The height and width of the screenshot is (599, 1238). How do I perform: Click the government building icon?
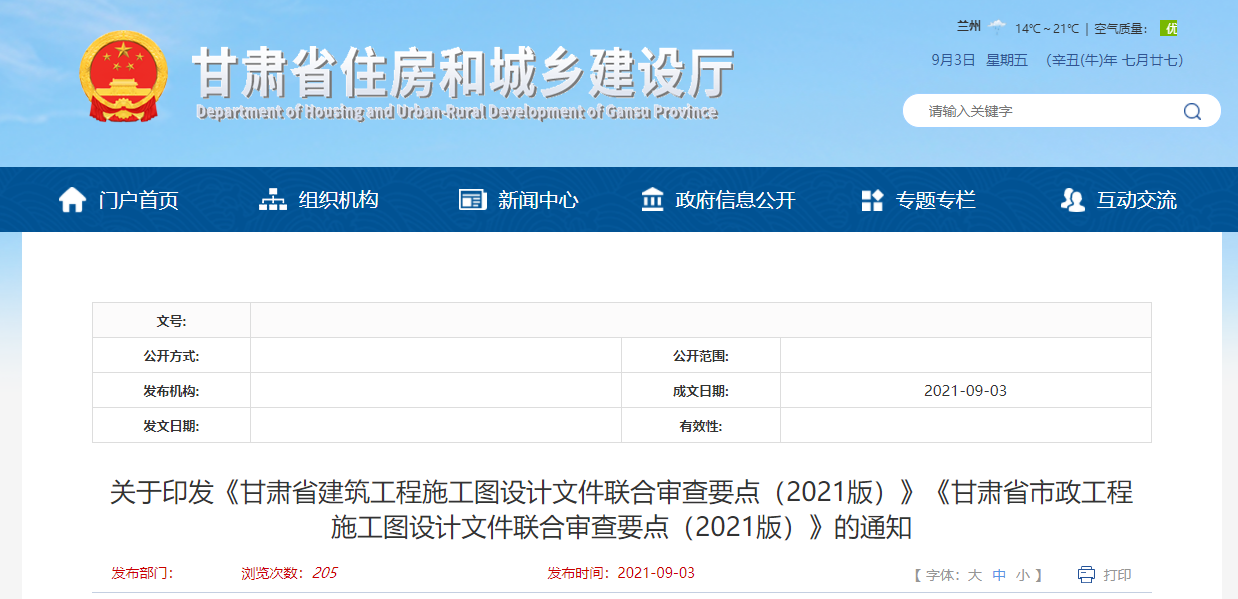point(652,200)
